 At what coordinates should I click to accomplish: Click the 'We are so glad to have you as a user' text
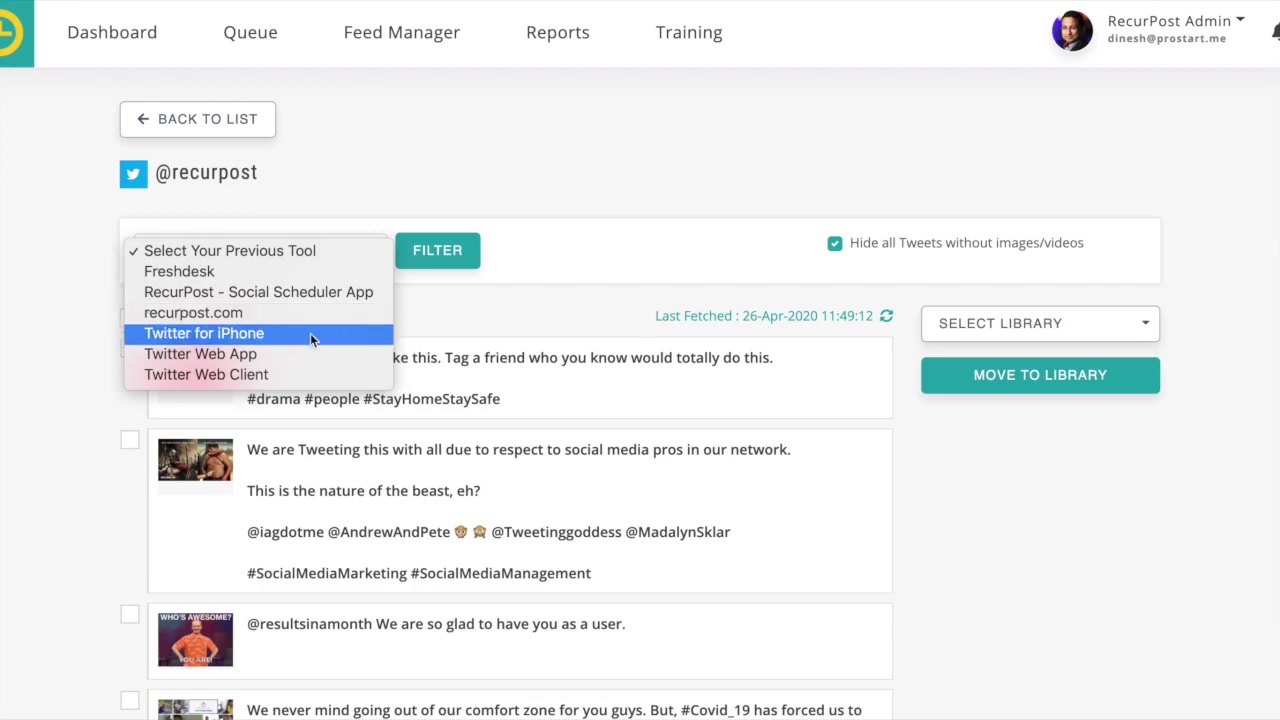[x=500, y=624]
